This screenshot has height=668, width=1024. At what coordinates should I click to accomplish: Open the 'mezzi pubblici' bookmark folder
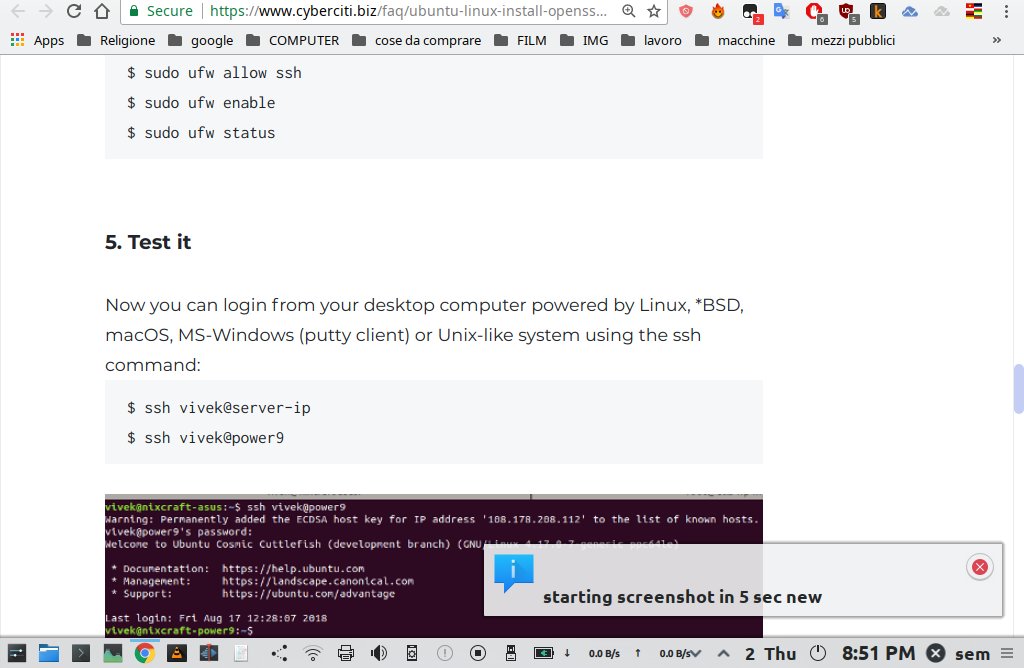[842, 40]
